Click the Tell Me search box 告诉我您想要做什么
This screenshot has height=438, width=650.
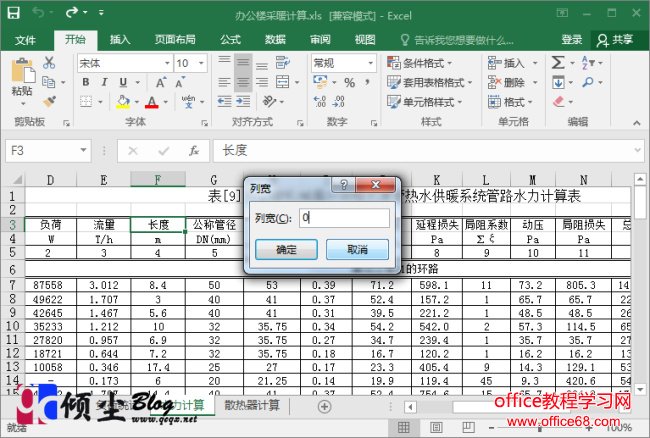[x=458, y=40]
